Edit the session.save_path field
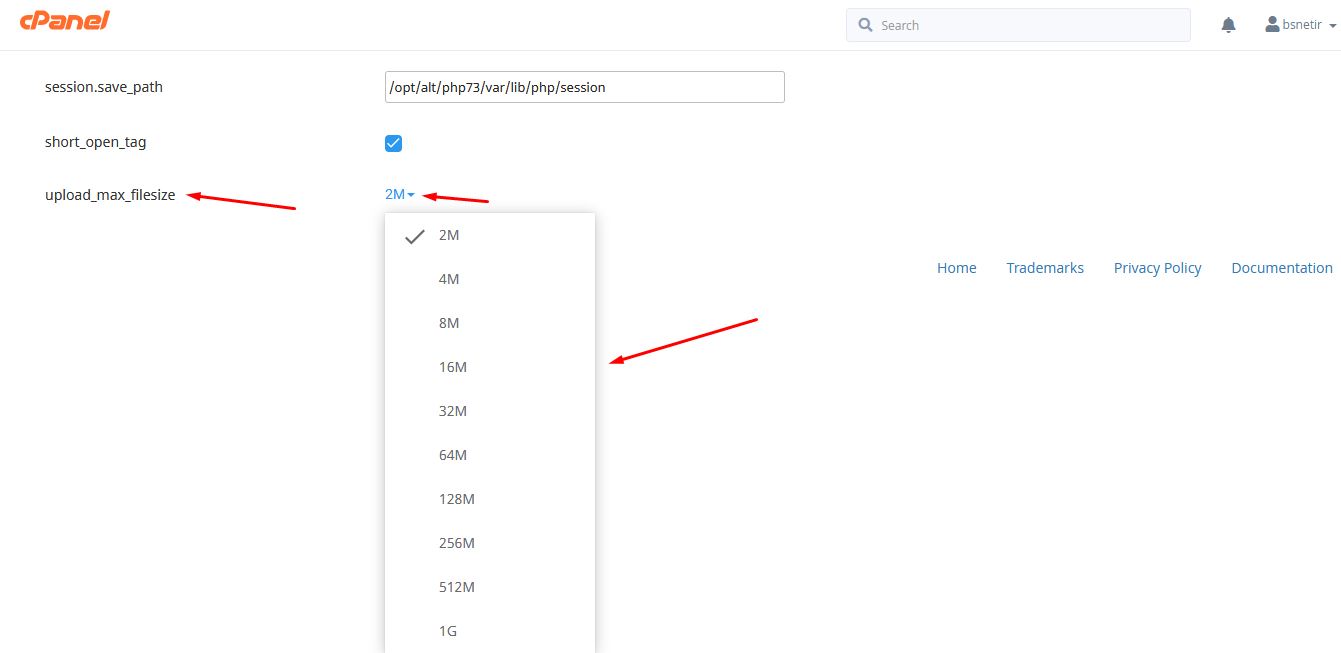This screenshot has width=1341, height=653. (585, 87)
